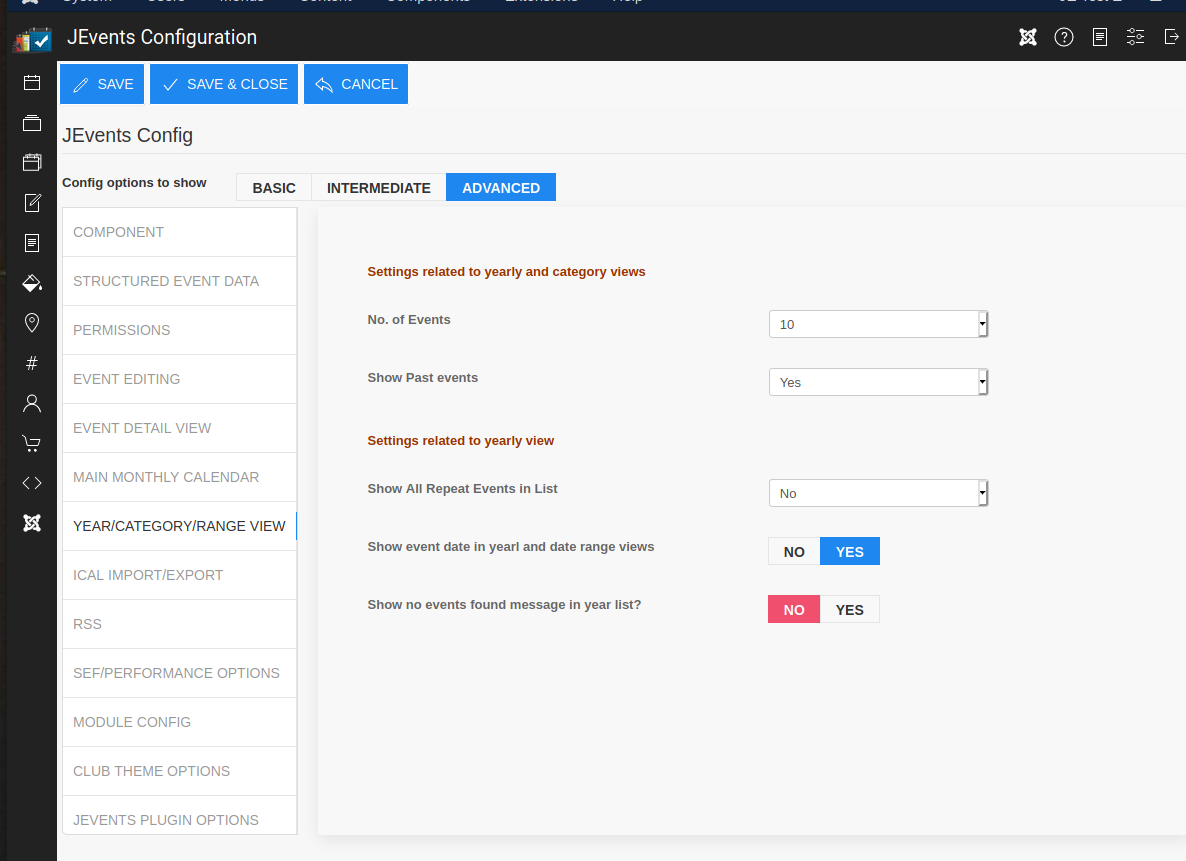
Task: Open the events calendar window sidebar icon
Action: click(x=32, y=162)
